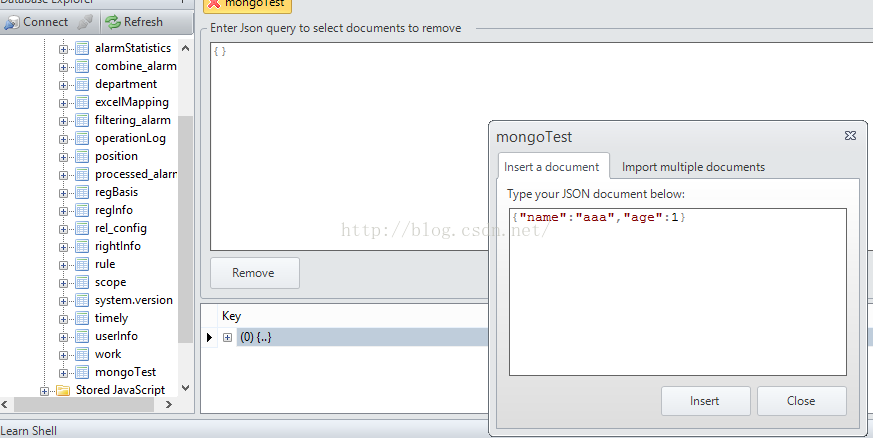Expand the department tree node
Viewport: 873px width, 438px height.
tap(63, 85)
